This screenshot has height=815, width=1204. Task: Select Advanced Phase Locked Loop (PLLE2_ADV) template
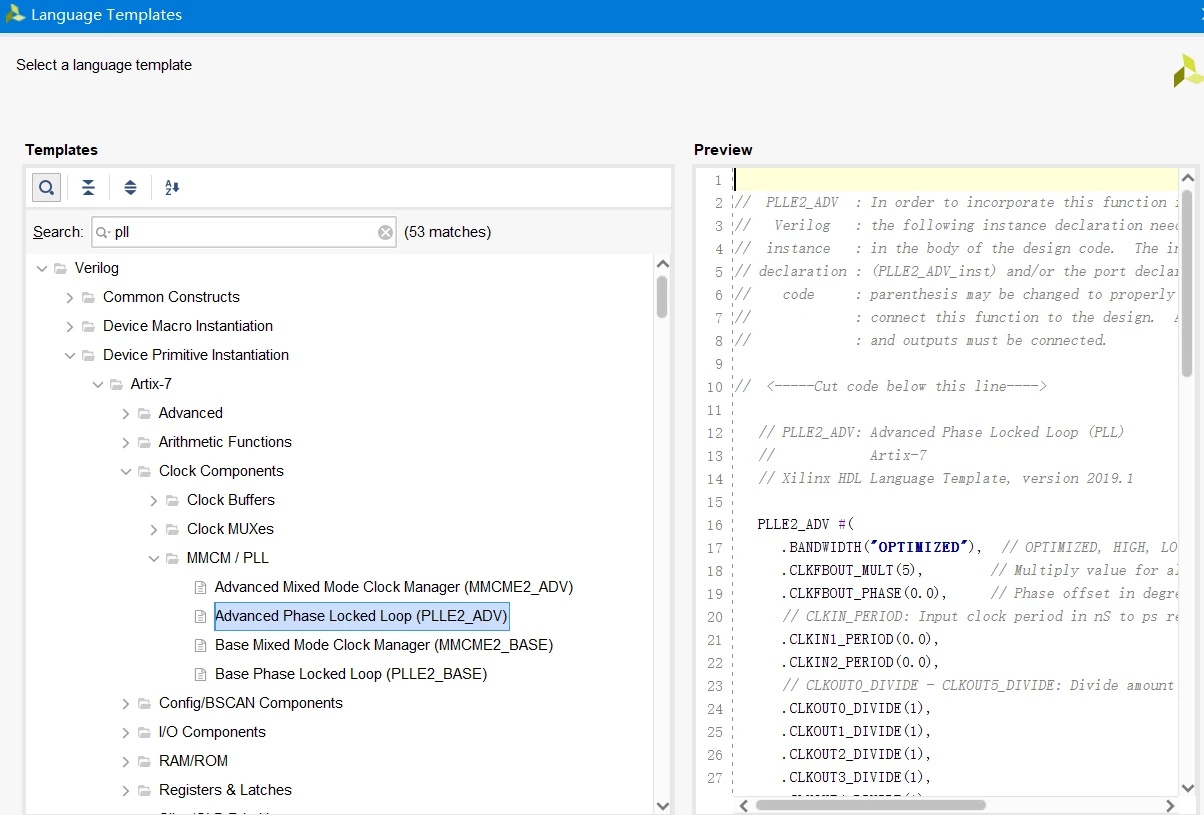[x=362, y=616]
